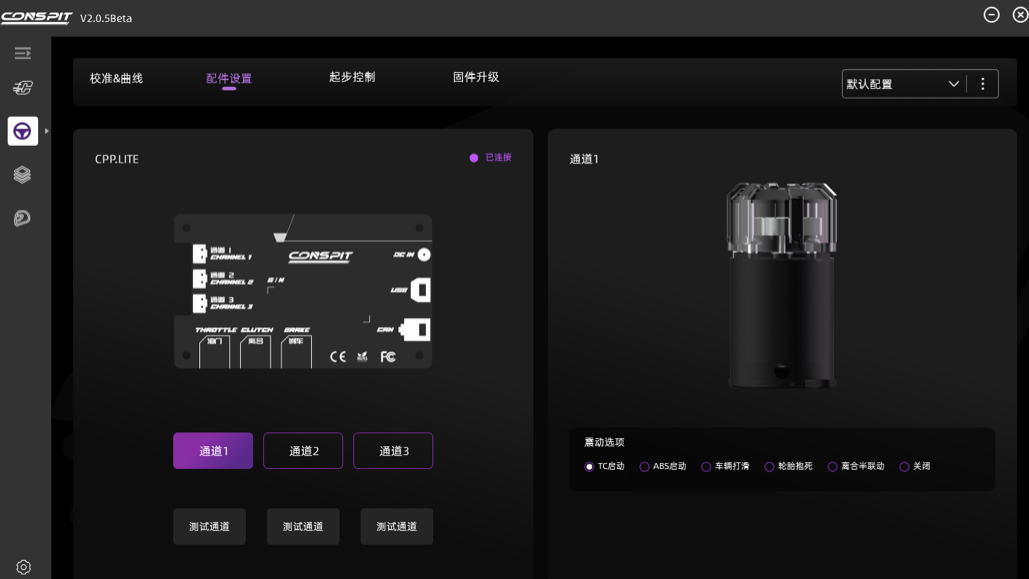Click the CPP.LITE controller board diagram
Screen dimensions: 1029x579
point(303,291)
